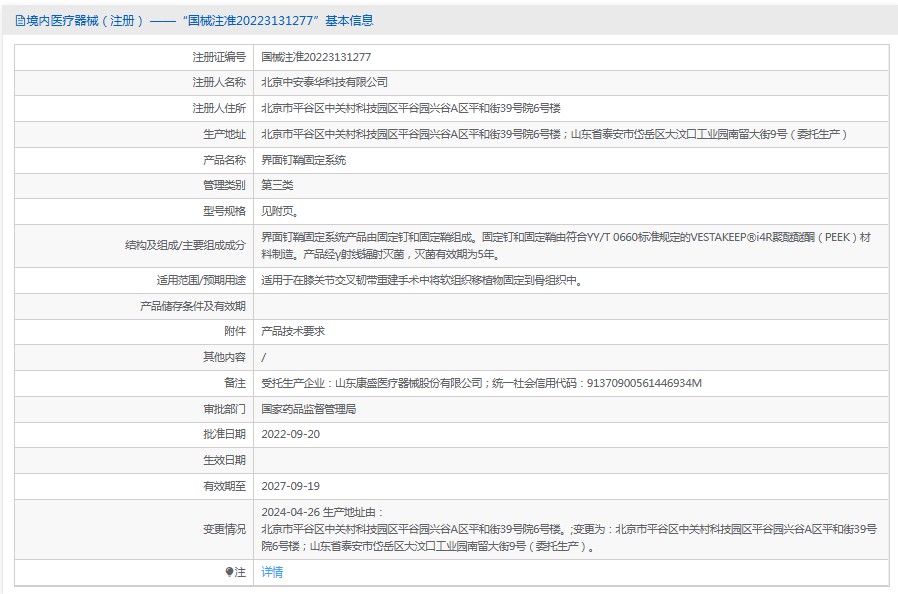898x594 pixels.
Task: Click the 产品储存条件及有效期 row label
Action: (192, 306)
